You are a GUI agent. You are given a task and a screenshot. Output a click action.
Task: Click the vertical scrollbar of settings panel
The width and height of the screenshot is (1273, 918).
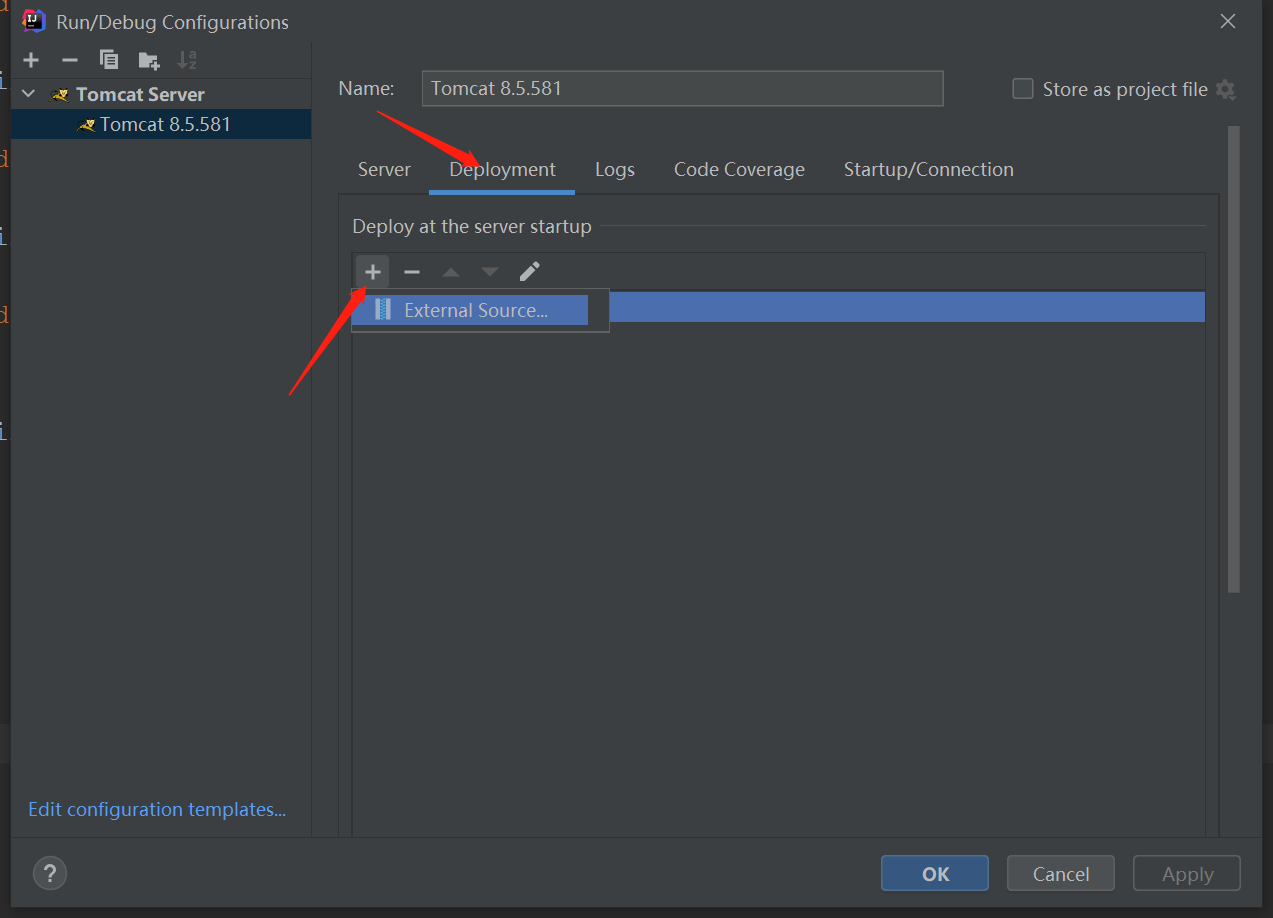point(1233,358)
